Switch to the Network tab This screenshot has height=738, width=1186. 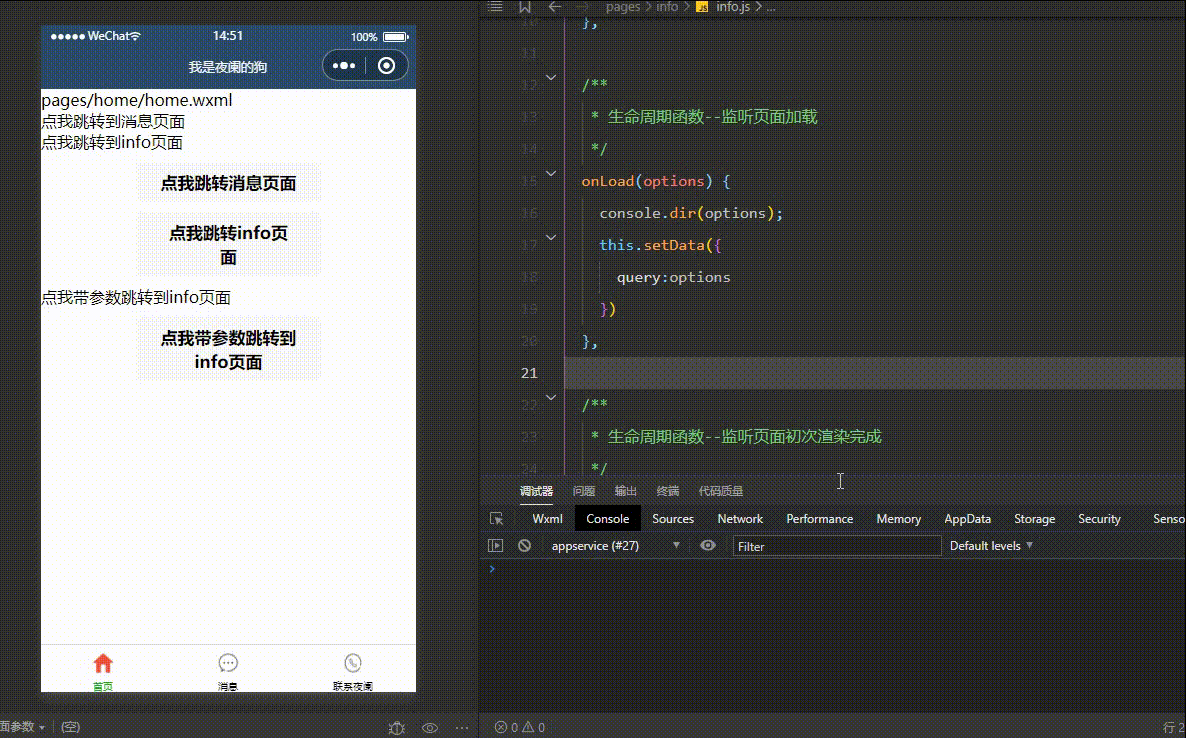[740, 519]
